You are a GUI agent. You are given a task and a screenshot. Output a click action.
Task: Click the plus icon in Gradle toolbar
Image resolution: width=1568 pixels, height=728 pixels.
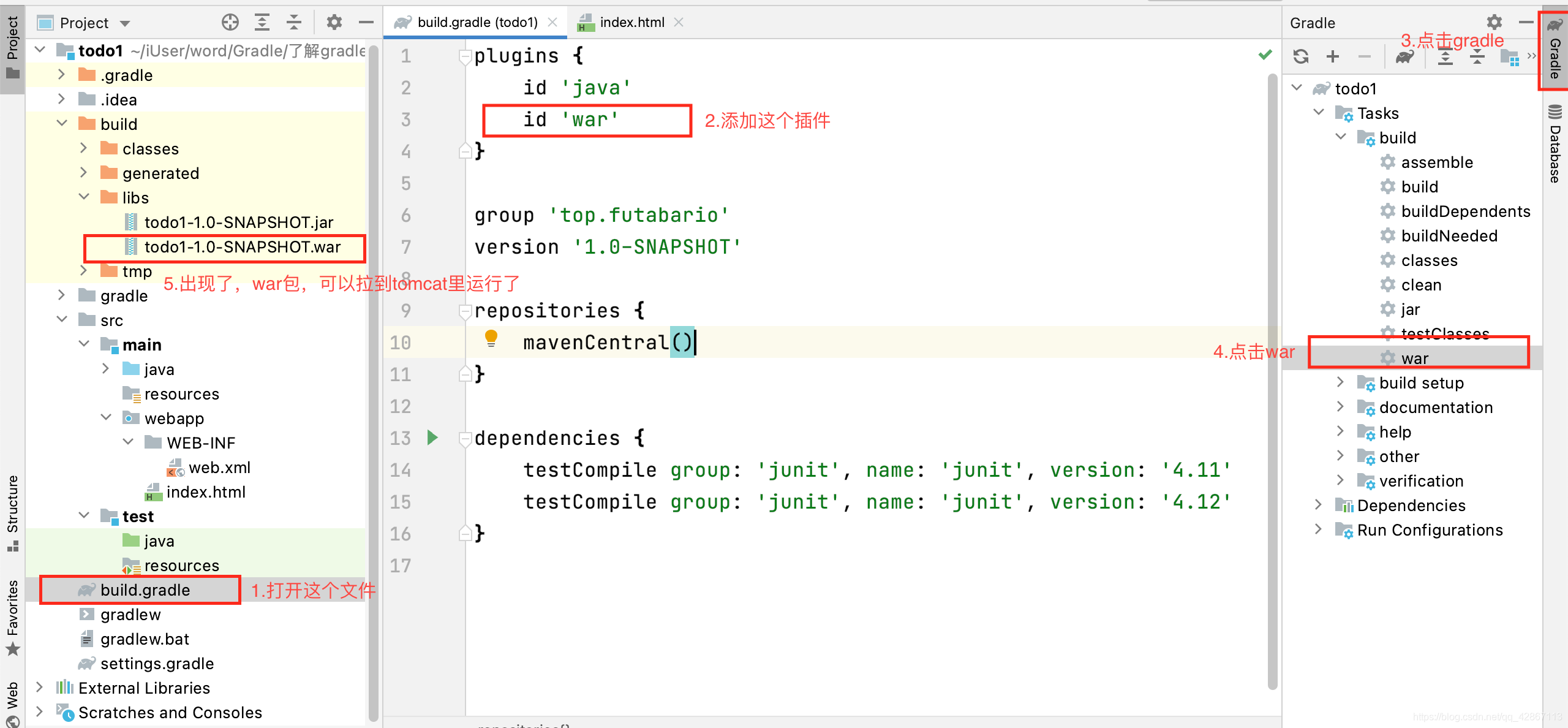tap(1333, 56)
